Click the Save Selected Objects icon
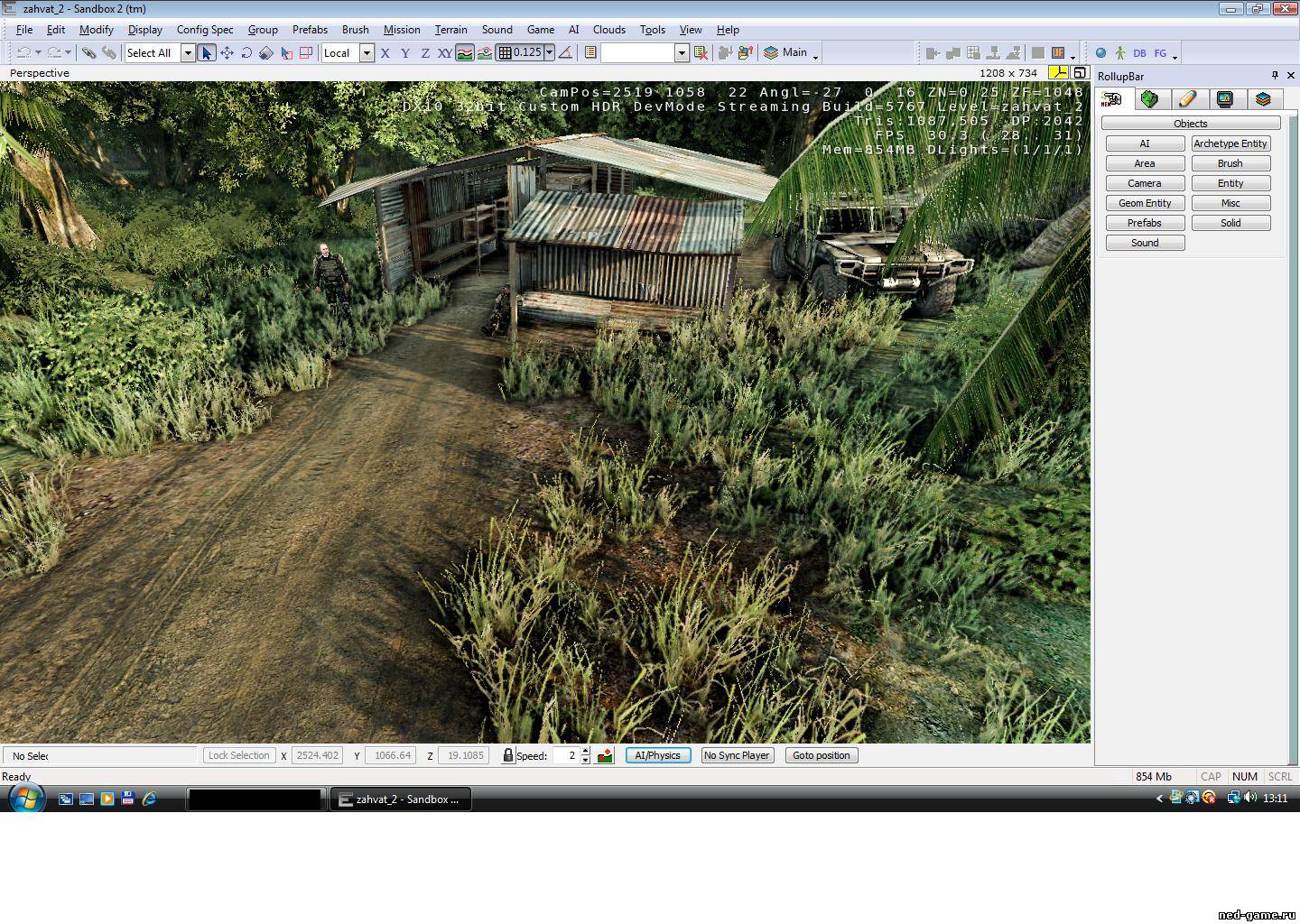 tap(724, 53)
